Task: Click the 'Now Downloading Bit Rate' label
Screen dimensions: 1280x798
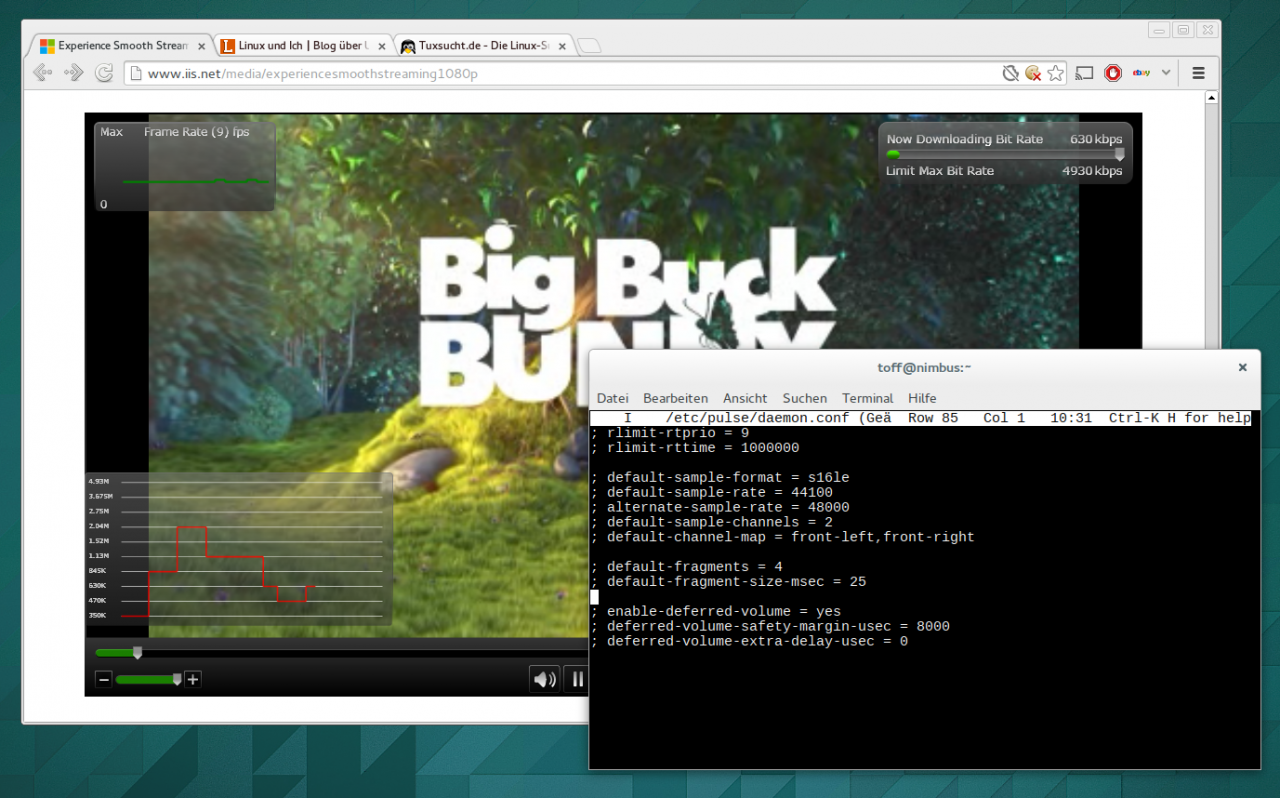Action: (x=964, y=139)
